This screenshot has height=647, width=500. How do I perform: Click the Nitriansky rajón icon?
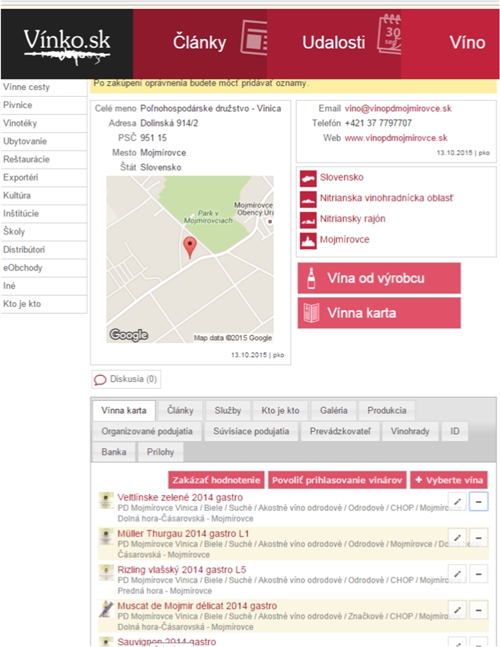[x=308, y=220]
